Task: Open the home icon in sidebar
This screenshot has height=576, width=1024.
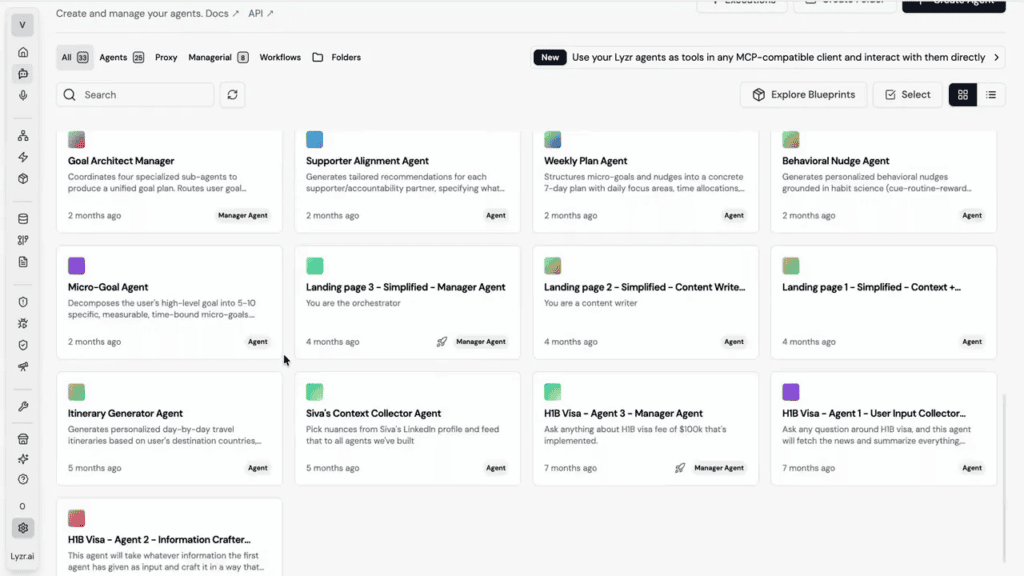Action: [x=23, y=52]
